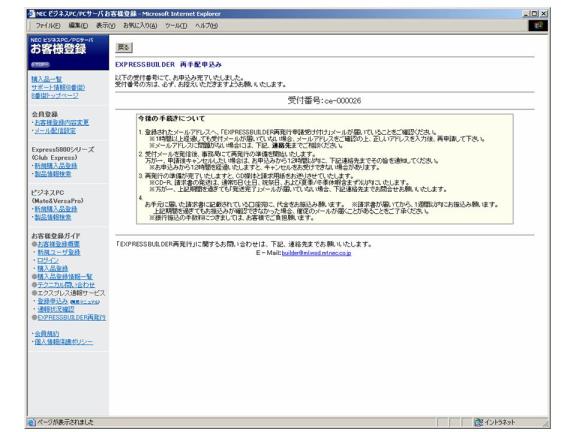
Task: Open the お気に入り menu
Action: tap(140, 26)
